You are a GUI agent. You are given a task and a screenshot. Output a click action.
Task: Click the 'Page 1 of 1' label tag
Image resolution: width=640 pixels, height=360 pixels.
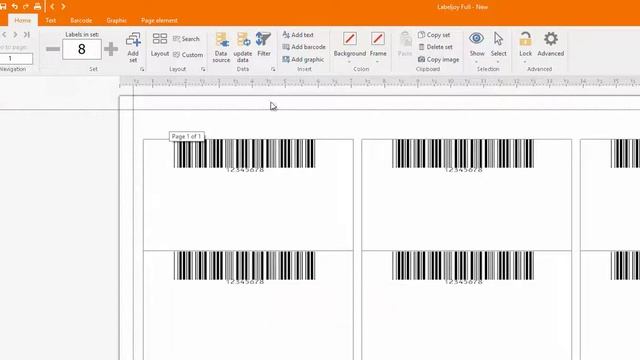pos(187,136)
